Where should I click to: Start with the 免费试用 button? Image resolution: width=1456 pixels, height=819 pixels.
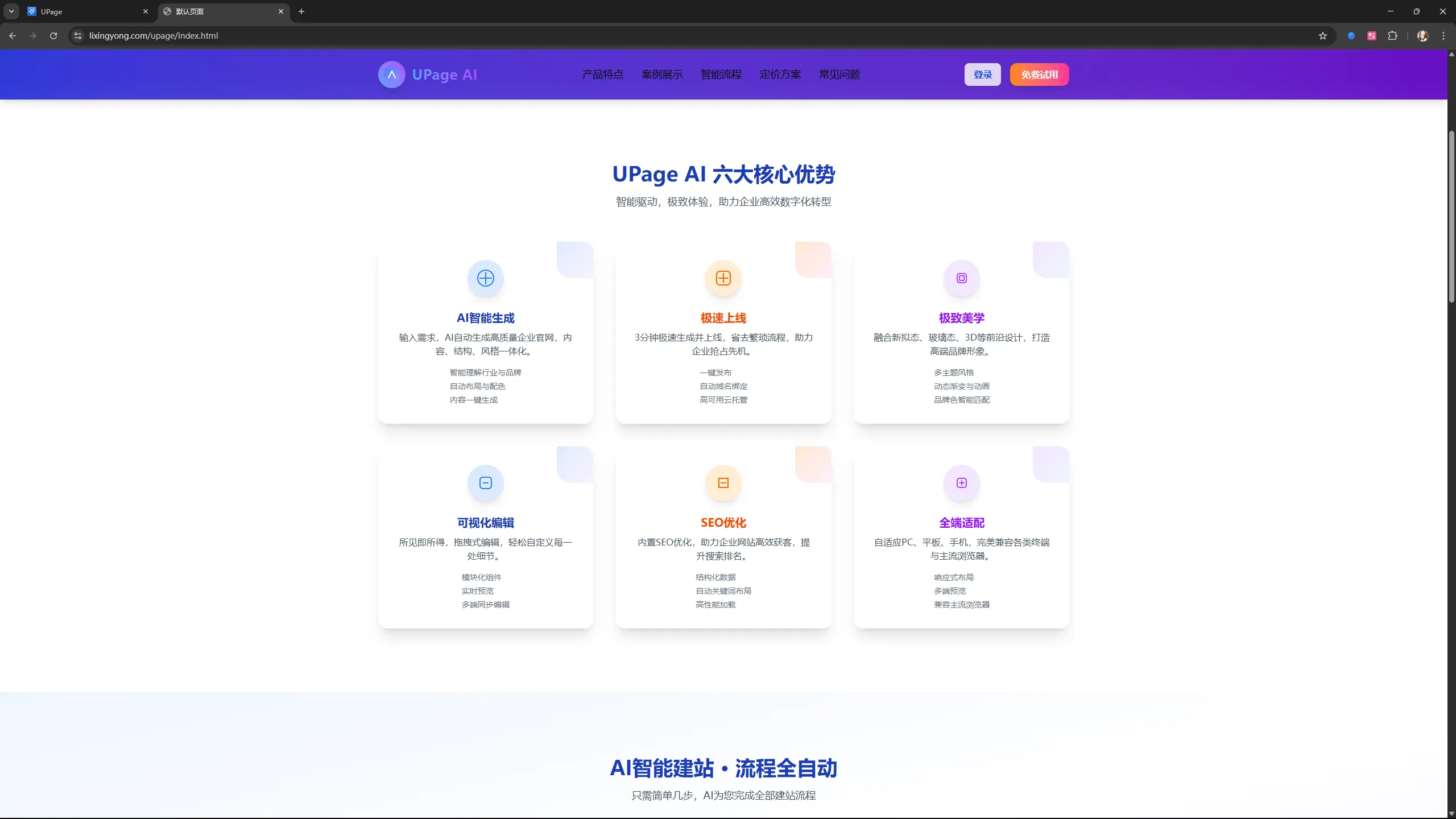pos(1039,75)
